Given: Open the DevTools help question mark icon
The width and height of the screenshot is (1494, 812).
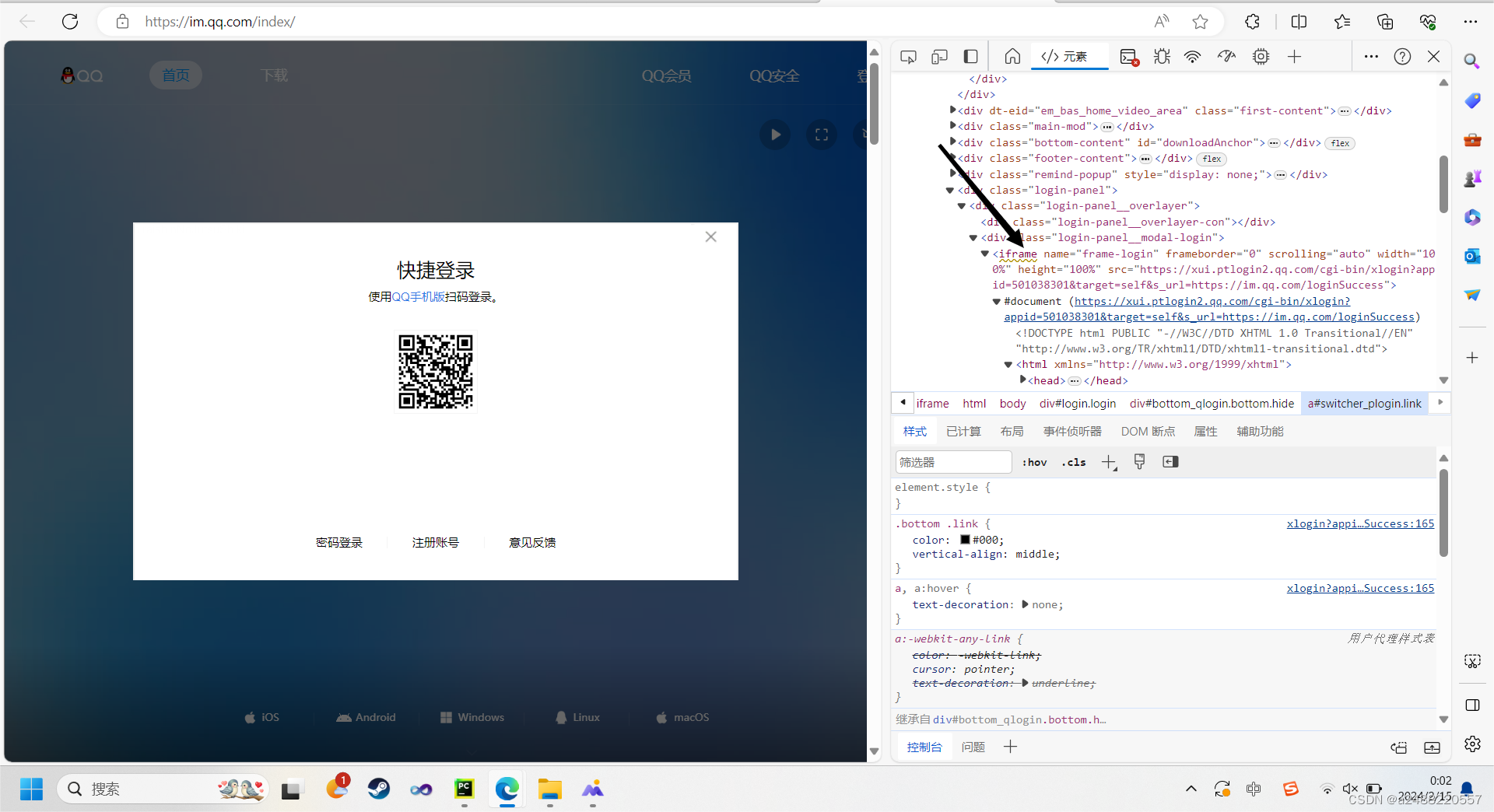Looking at the screenshot, I should click(x=1402, y=57).
